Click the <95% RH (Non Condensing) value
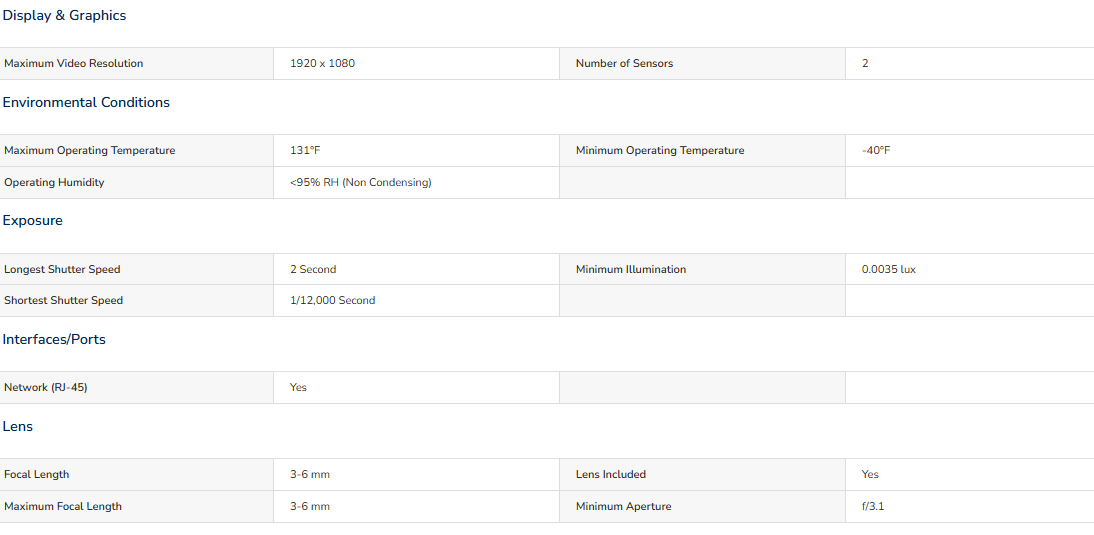This screenshot has height=535, width=1094. coord(361,183)
